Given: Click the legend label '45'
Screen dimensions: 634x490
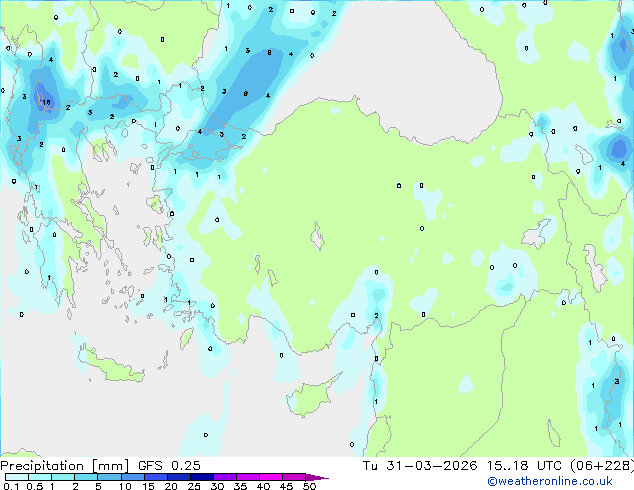Looking at the screenshot, I should [286, 486].
